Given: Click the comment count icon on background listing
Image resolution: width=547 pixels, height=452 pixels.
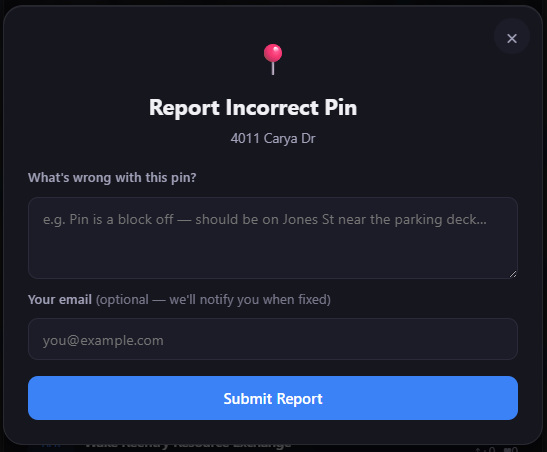Looking at the screenshot, I should pos(506,450).
